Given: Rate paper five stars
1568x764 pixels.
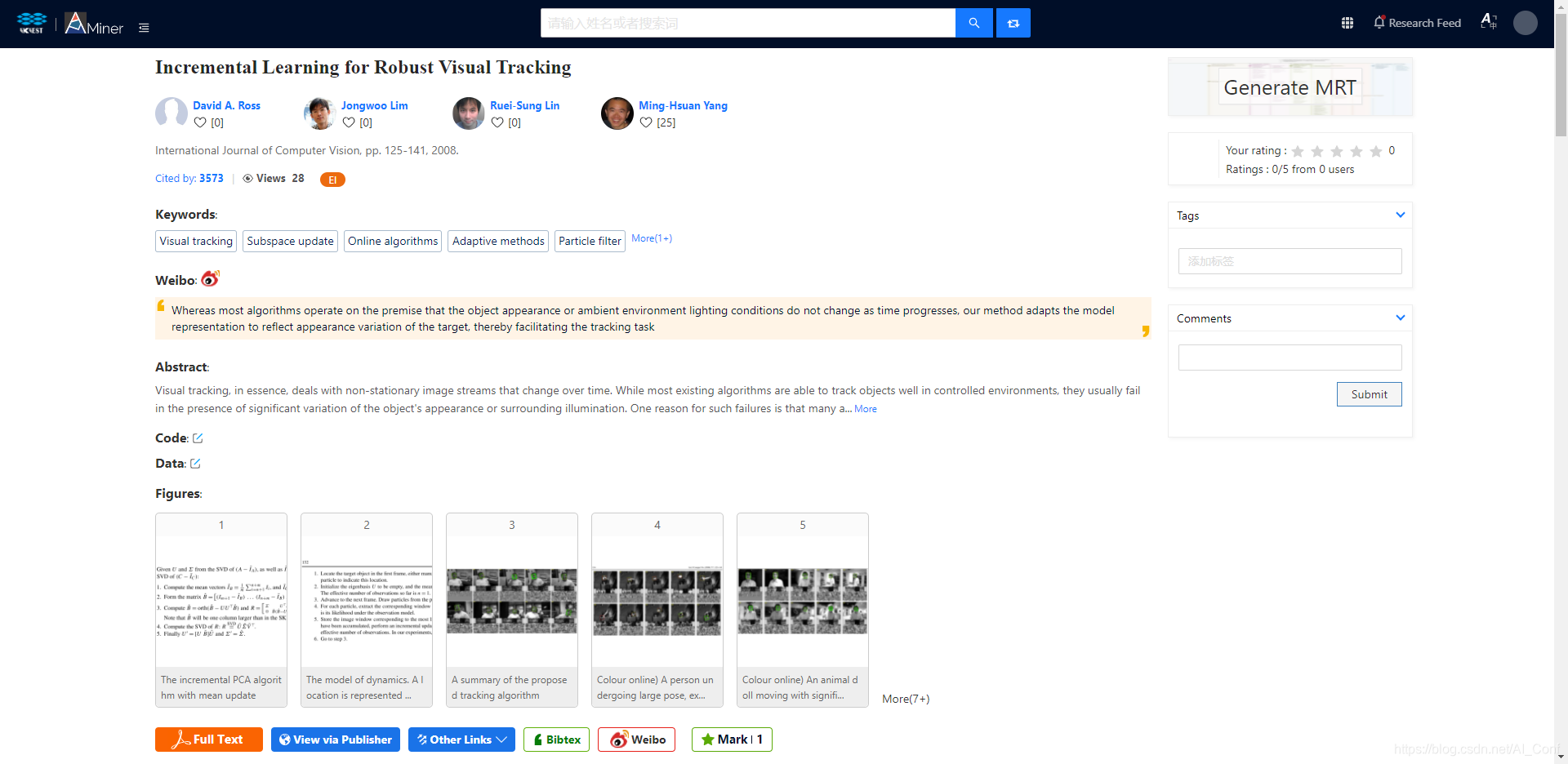Looking at the screenshot, I should coord(1376,151).
